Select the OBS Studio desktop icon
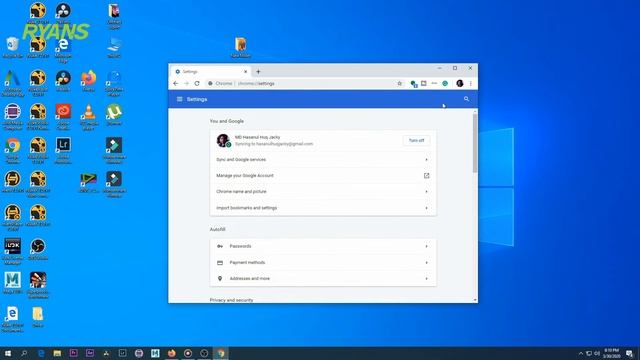 38,249
